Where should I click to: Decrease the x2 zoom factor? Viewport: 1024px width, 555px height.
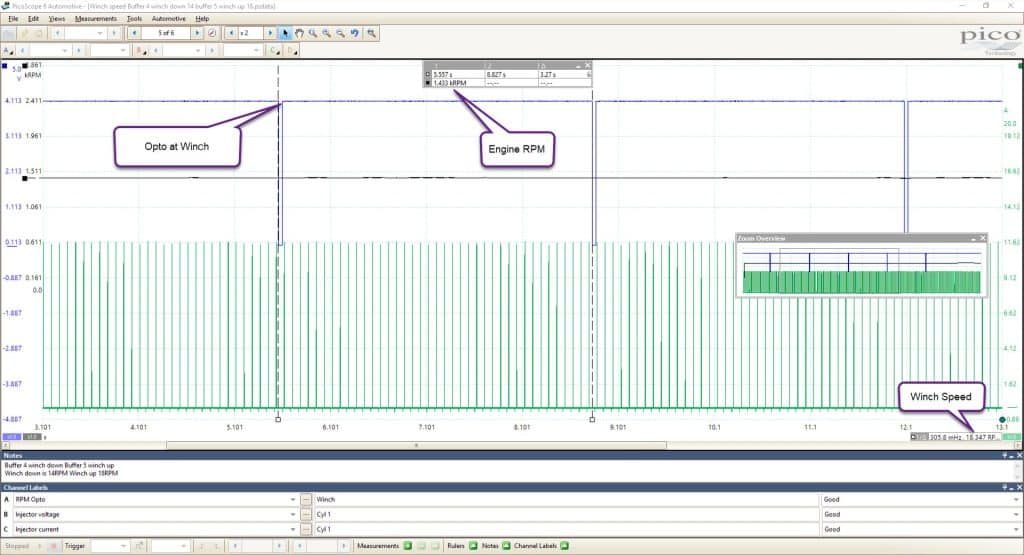coord(231,33)
